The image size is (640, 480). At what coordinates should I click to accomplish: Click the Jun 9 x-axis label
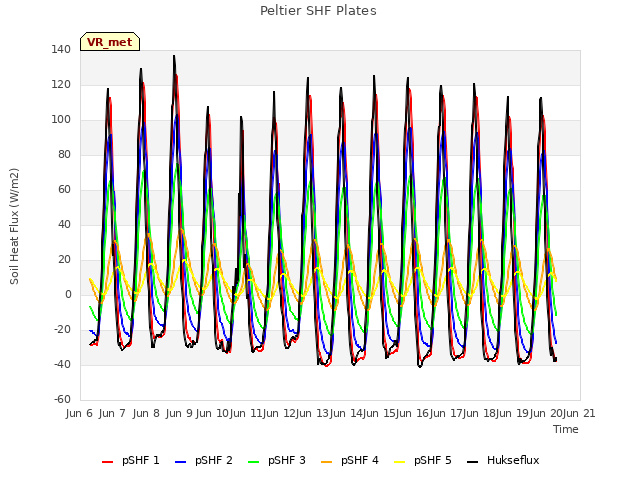(x=179, y=414)
